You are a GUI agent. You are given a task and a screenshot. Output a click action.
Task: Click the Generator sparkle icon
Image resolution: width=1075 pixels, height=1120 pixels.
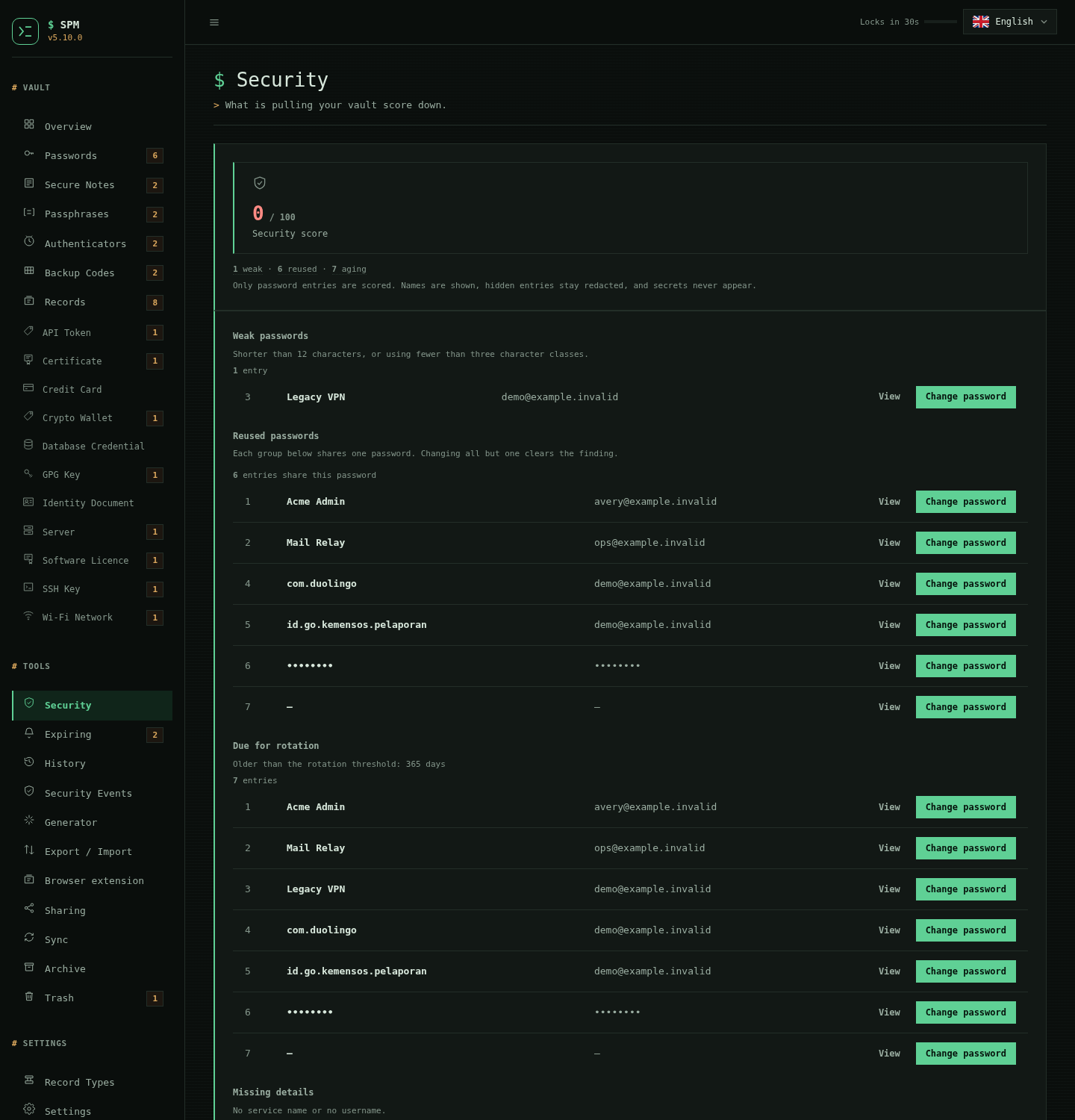point(29,820)
